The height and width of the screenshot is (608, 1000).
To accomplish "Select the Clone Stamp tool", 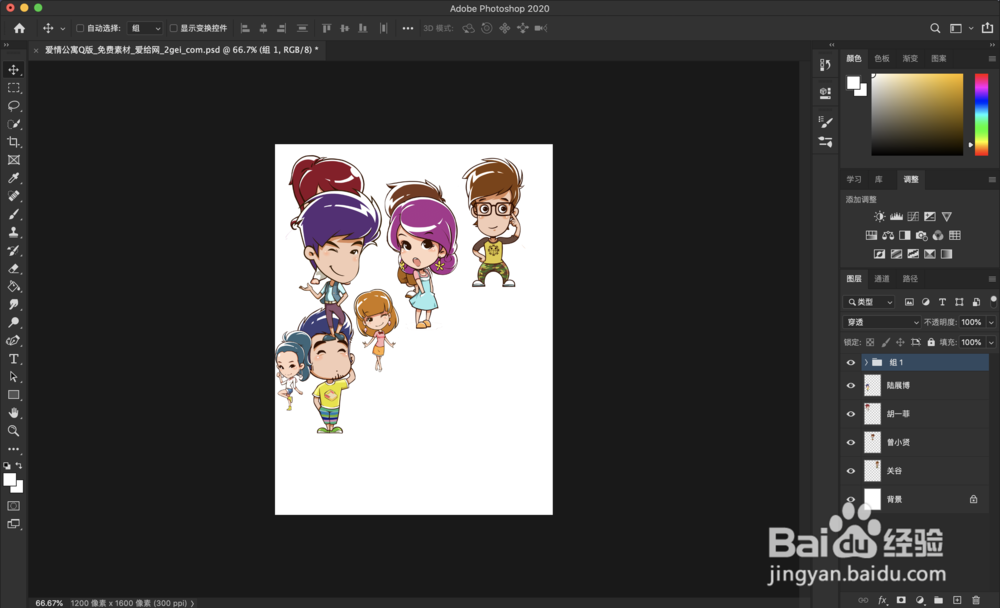I will pos(13,232).
